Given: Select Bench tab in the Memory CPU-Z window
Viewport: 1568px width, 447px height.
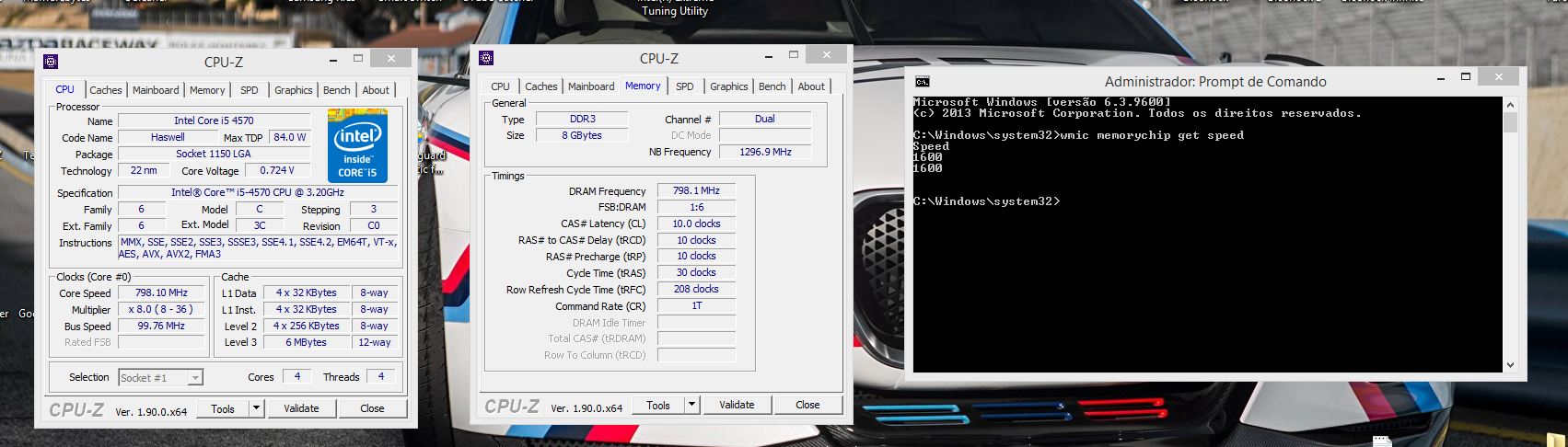Looking at the screenshot, I should point(772,86).
